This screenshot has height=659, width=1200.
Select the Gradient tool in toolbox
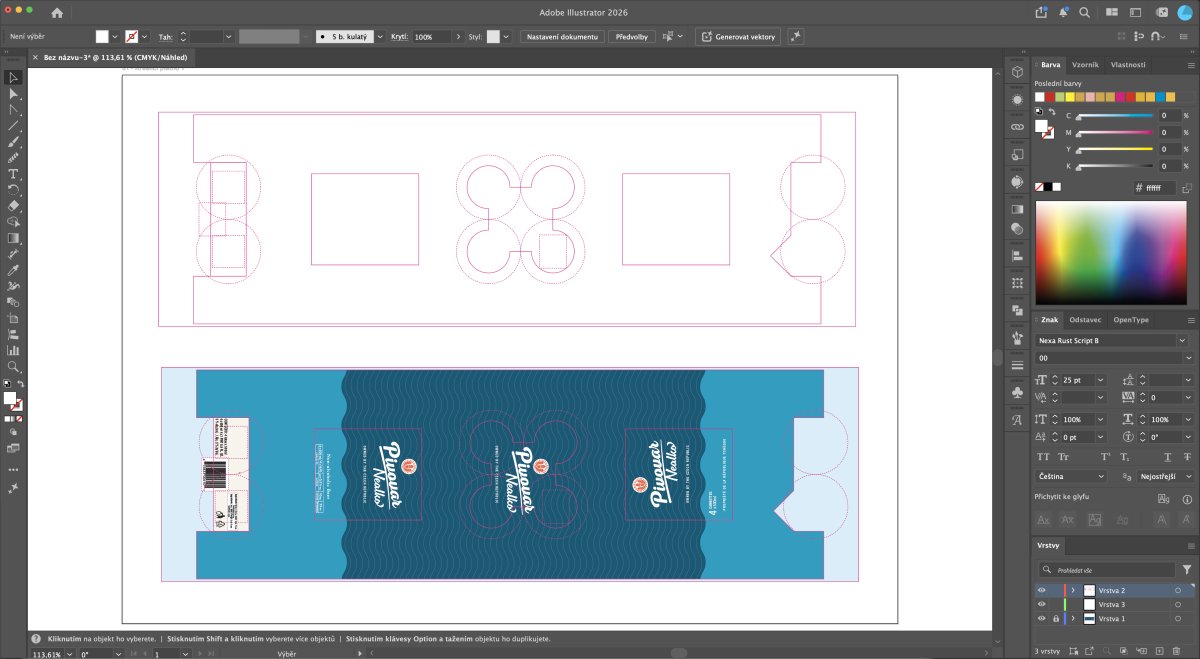13,238
